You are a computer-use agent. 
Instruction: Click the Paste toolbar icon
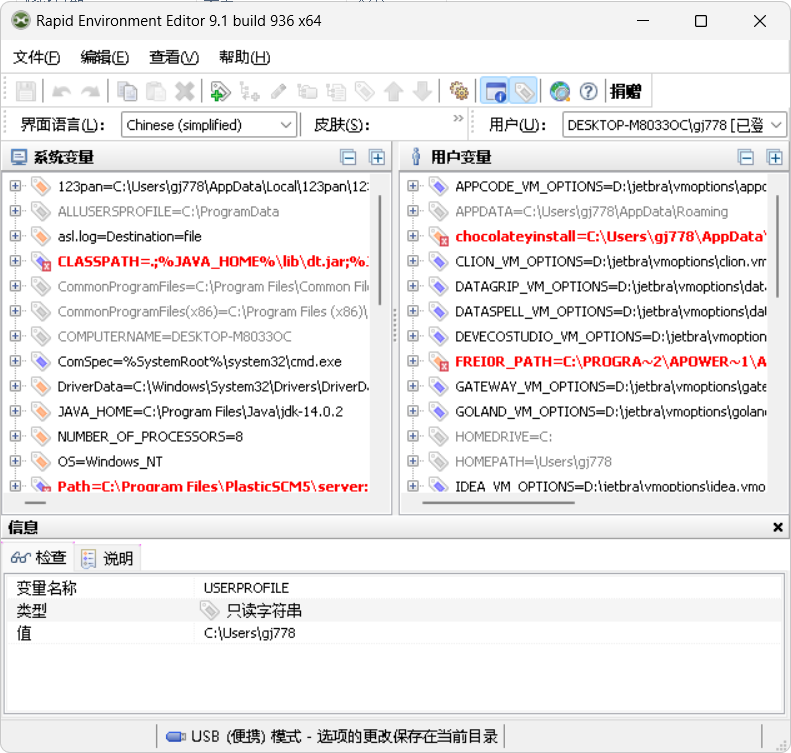(x=155, y=91)
